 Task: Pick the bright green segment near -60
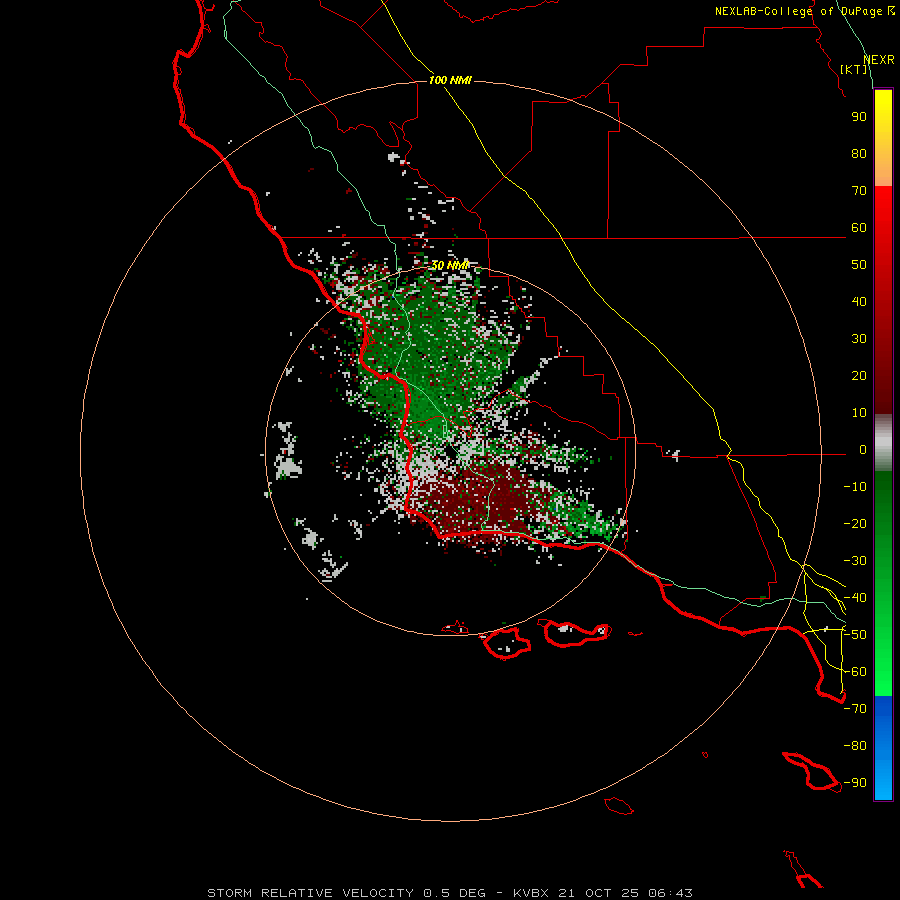click(883, 672)
